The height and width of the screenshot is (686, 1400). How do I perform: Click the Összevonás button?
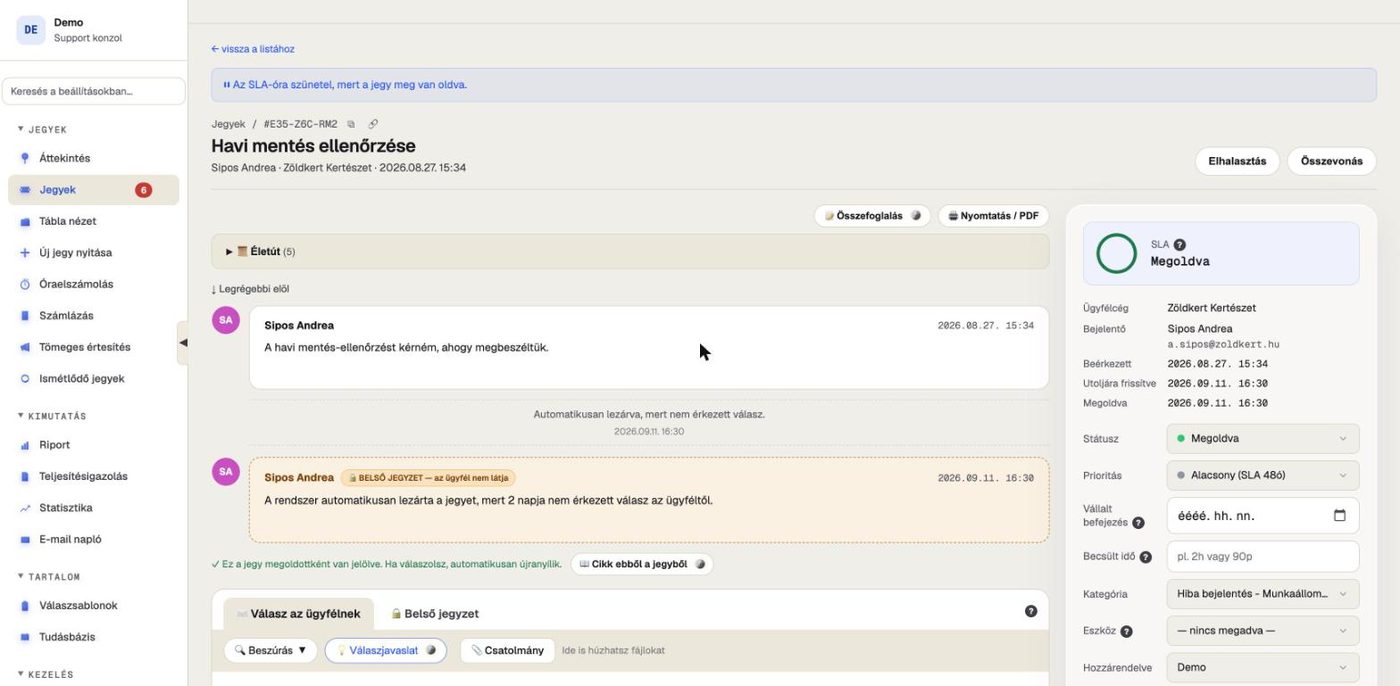pyautogui.click(x=1331, y=161)
